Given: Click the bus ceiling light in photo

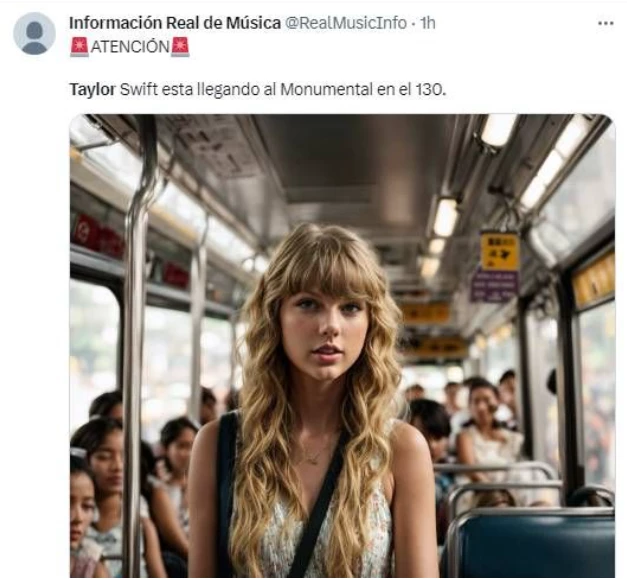Looking at the screenshot, I should [x=498, y=130].
